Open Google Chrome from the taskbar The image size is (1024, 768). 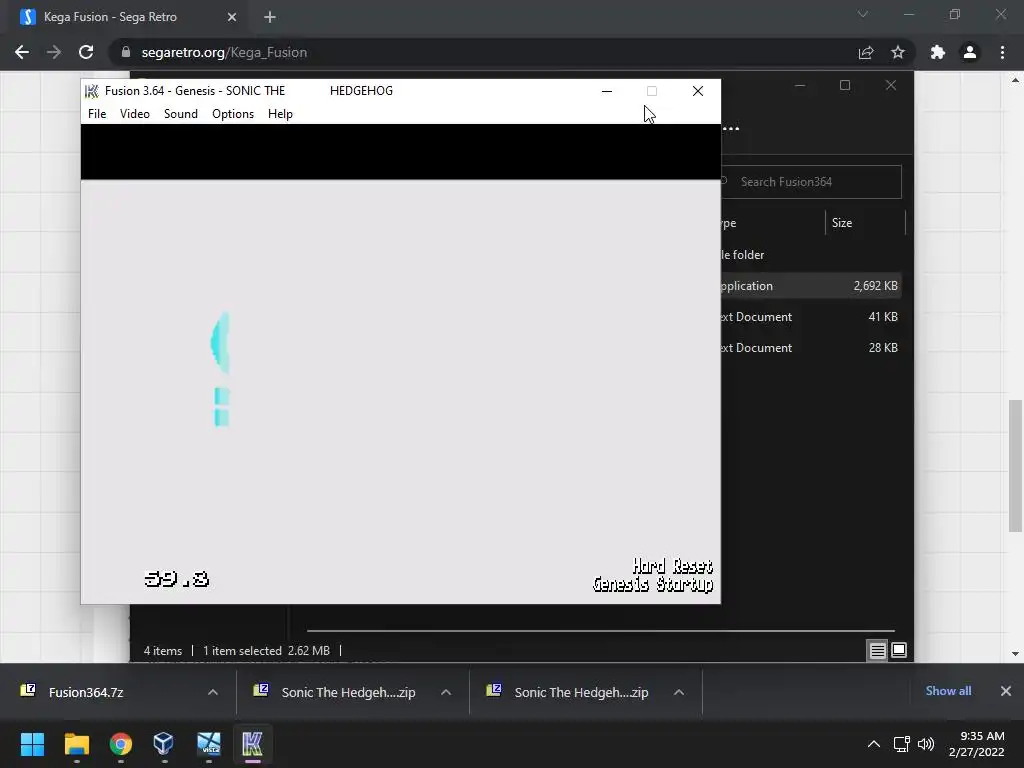[121, 744]
